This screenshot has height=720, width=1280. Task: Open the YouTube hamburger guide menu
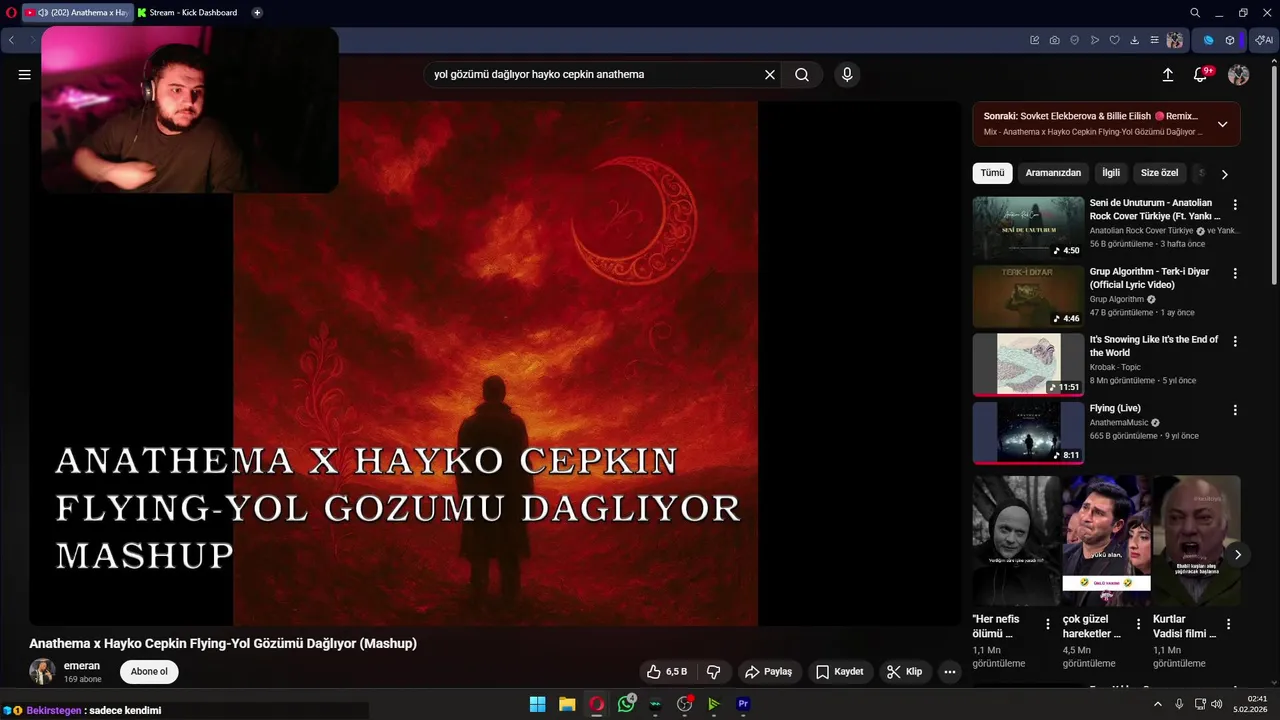tap(24, 75)
